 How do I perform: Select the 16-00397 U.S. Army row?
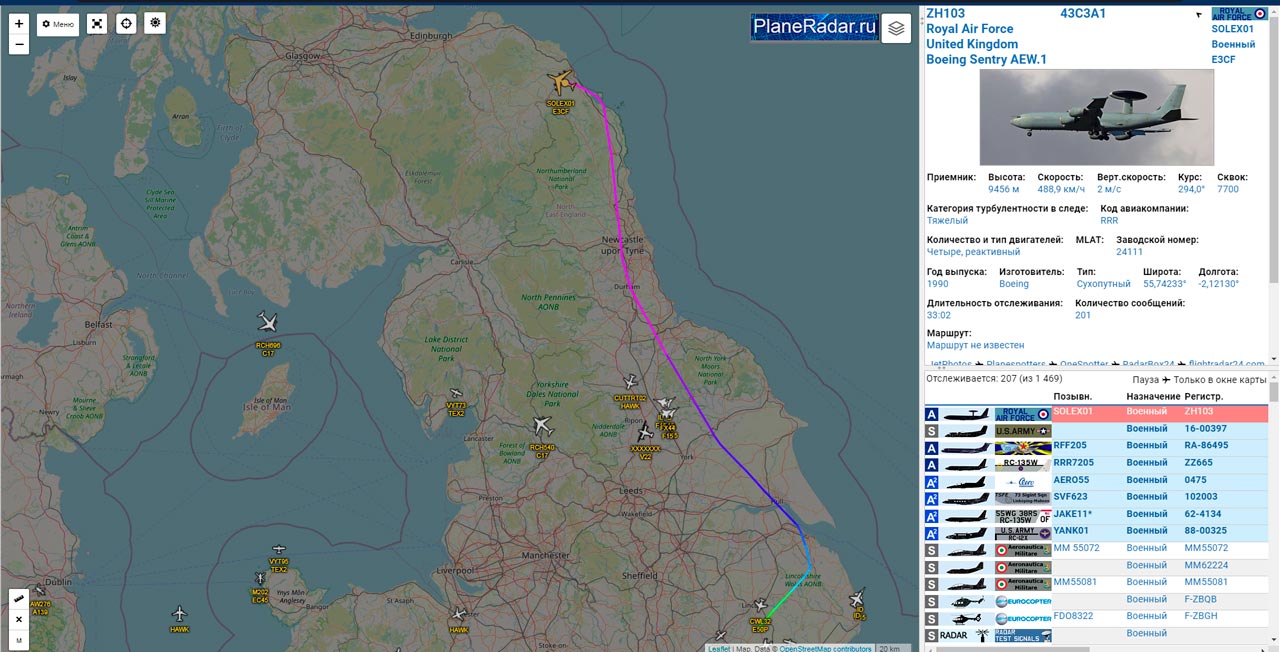(x=1096, y=430)
